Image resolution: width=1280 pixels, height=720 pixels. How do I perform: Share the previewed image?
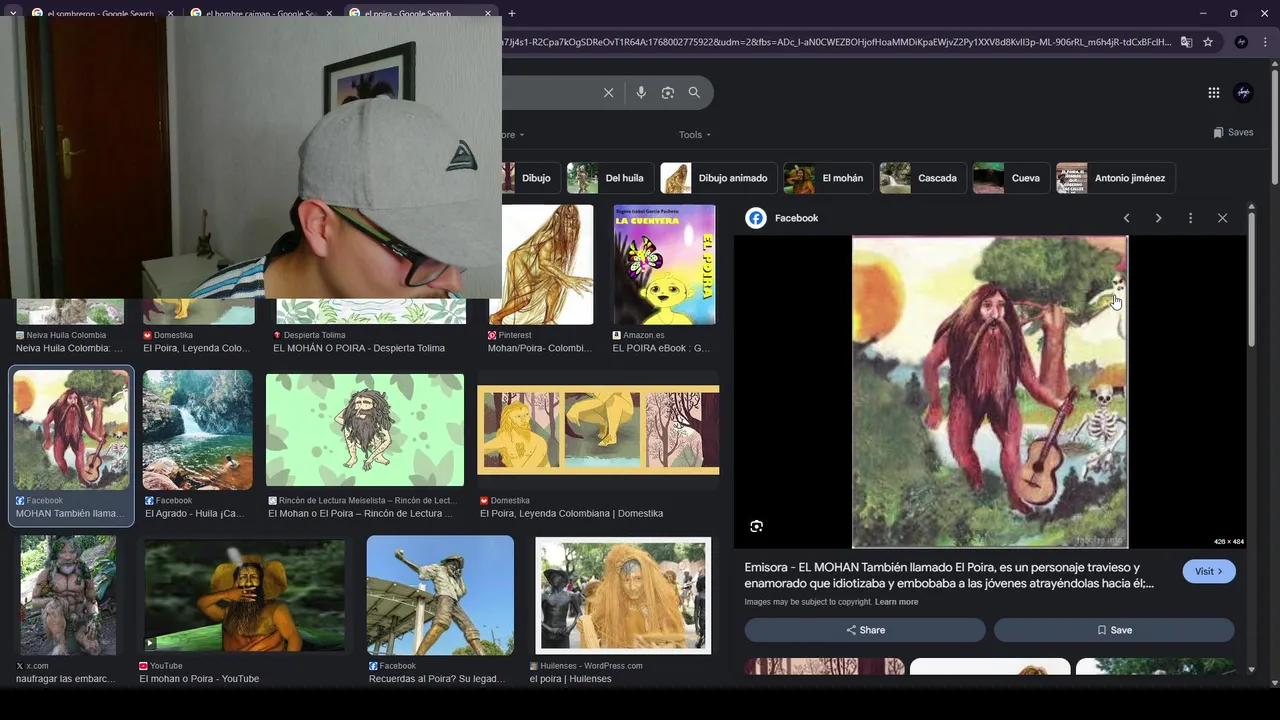pos(865,630)
